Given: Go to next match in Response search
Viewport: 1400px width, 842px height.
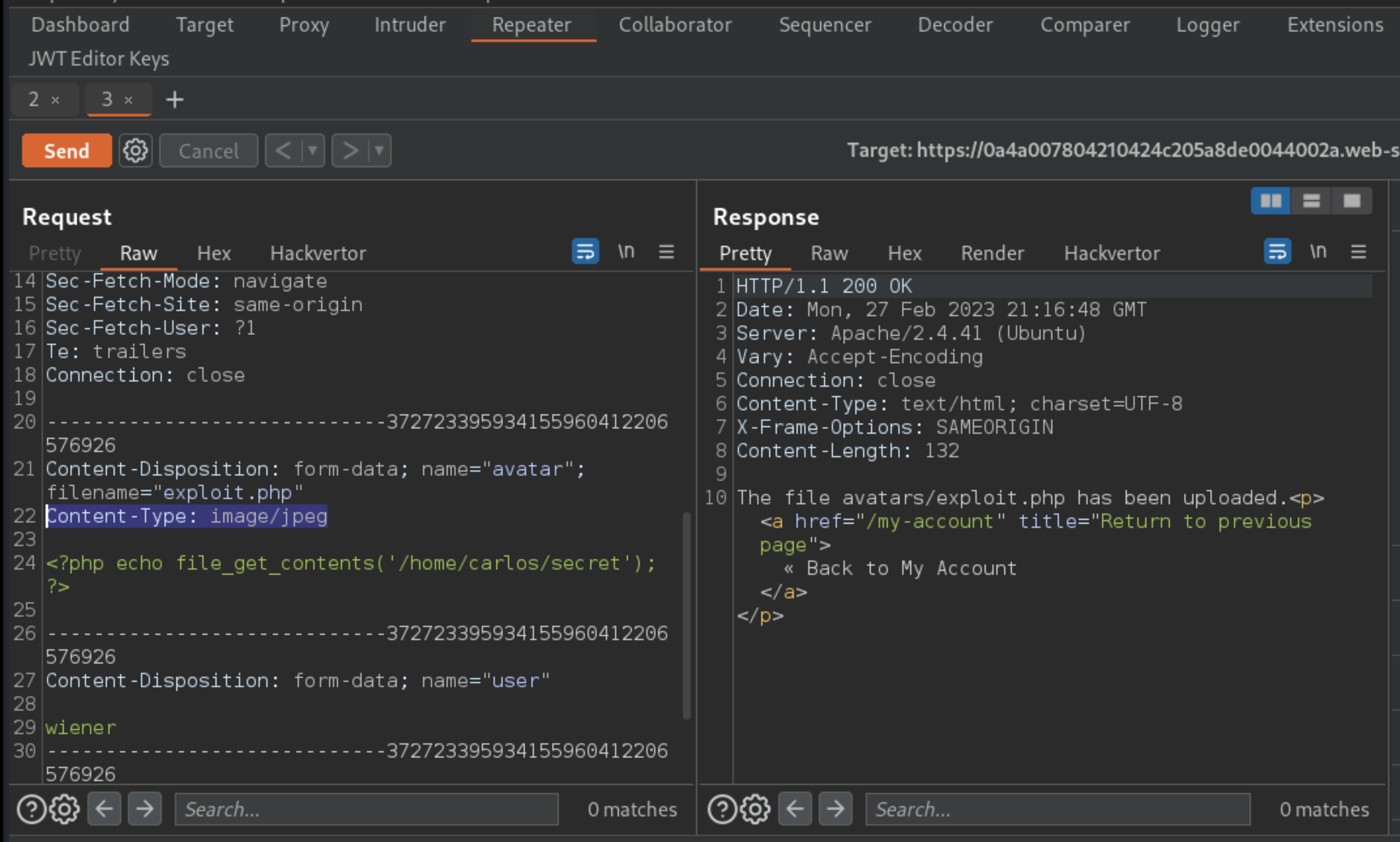Looking at the screenshot, I should coord(835,808).
